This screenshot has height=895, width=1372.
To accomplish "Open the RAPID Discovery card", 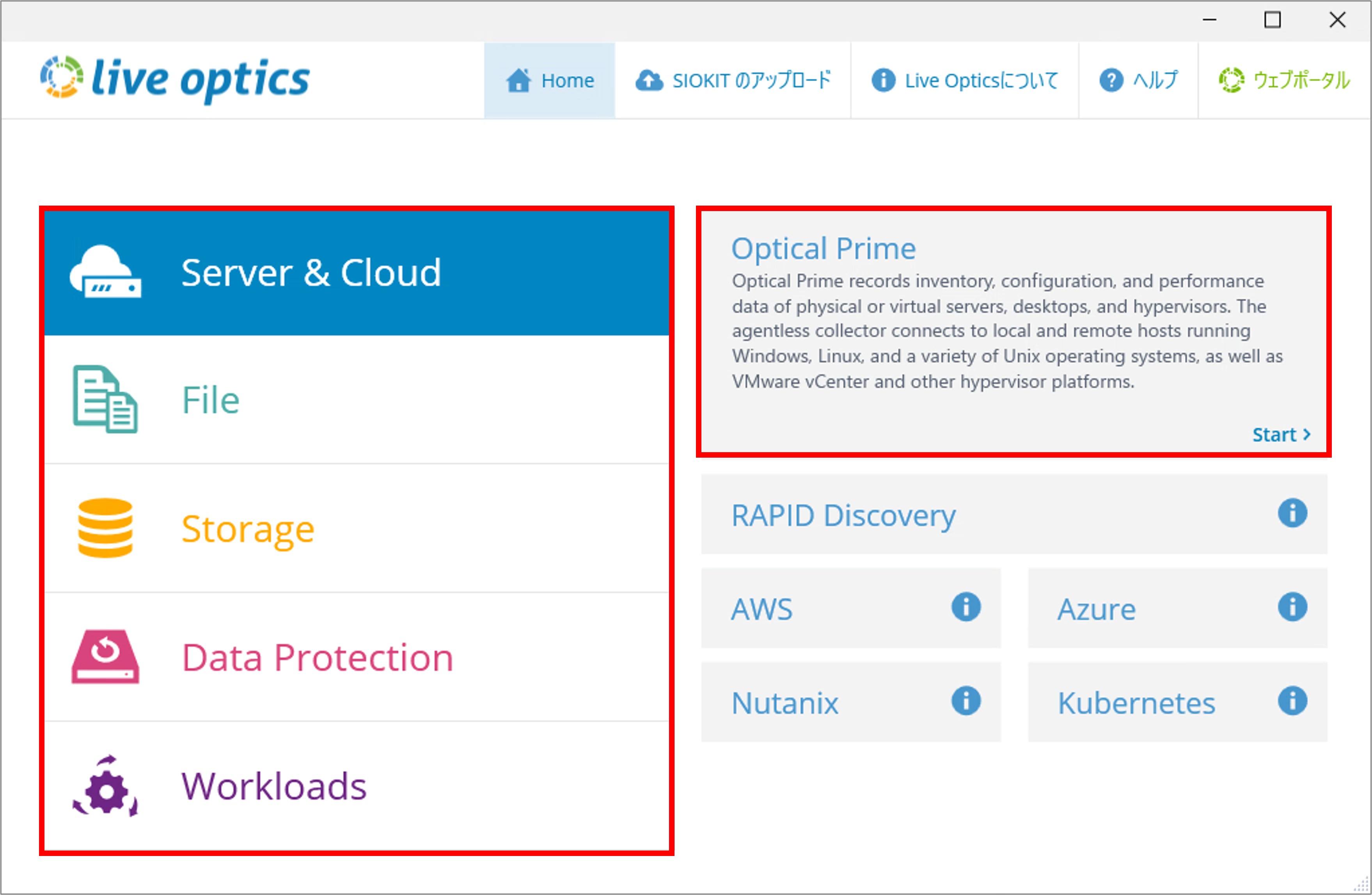I will point(1014,514).
